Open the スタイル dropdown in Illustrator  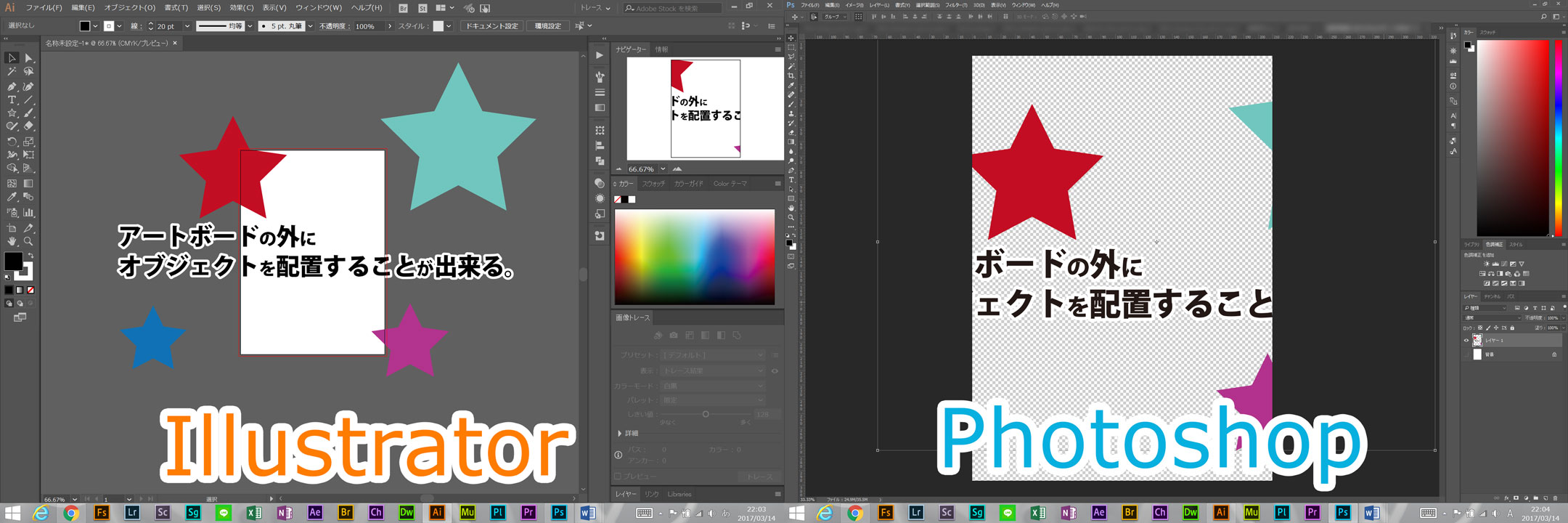click(x=449, y=26)
